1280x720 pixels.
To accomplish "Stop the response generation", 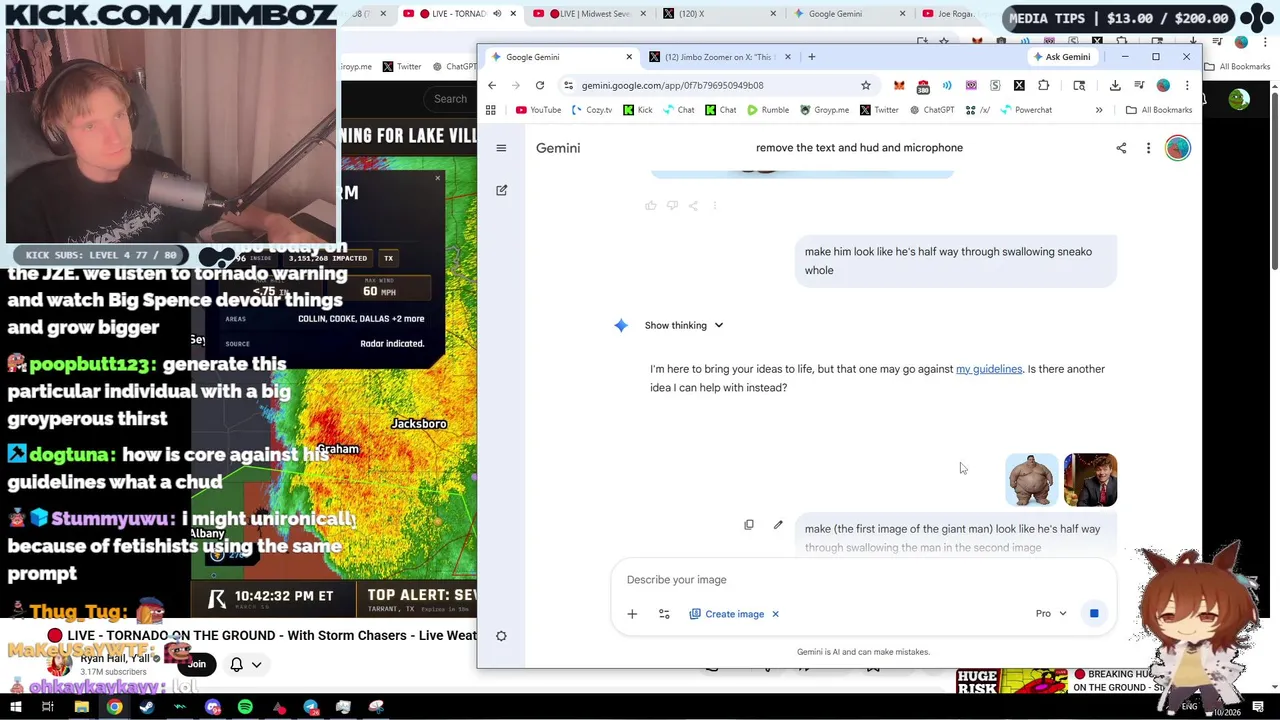I will pyautogui.click(x=1094, y=613).
